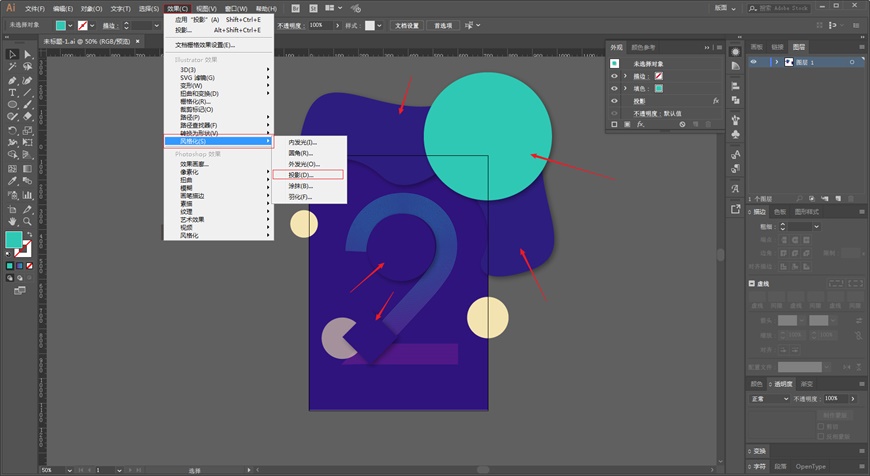Click the fx add effect button in Appearance panel
870x476 pixels.
[640, 124]
